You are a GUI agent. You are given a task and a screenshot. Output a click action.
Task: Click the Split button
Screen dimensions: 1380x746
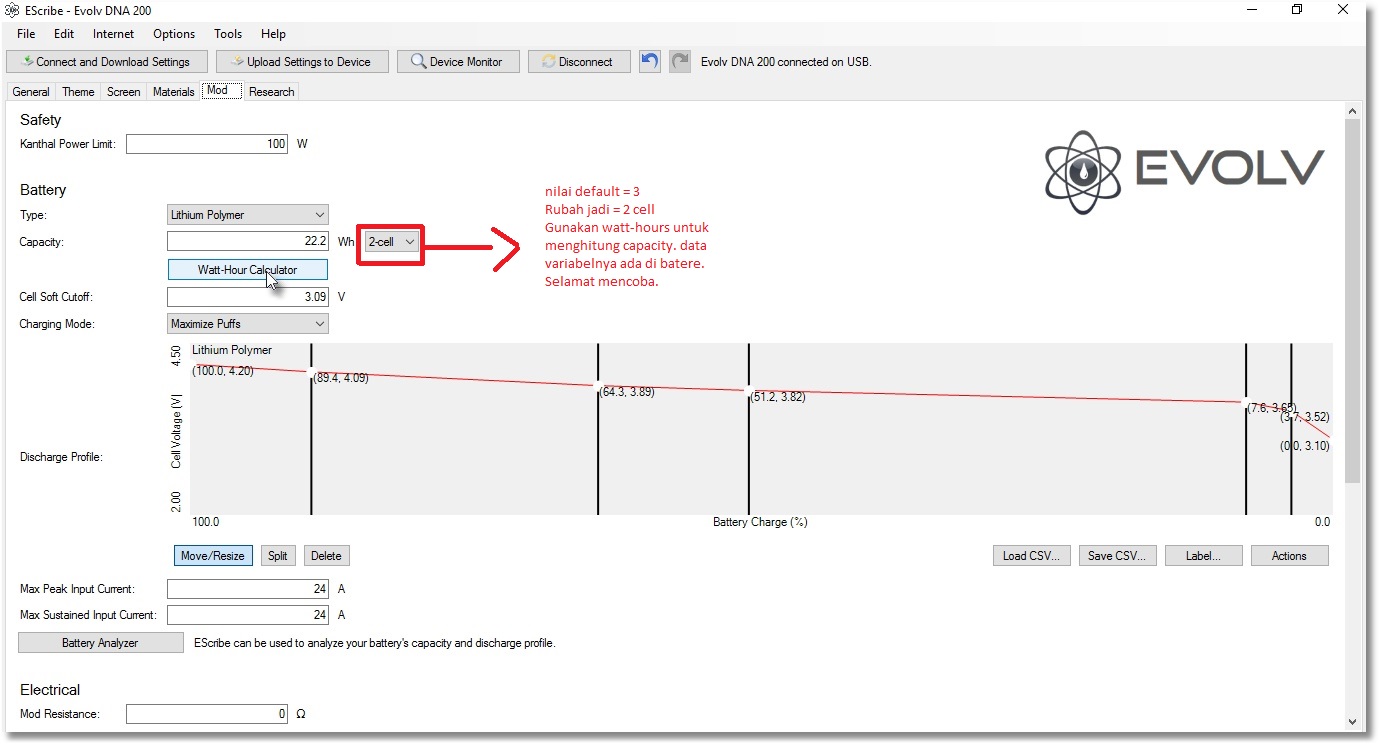278,556
